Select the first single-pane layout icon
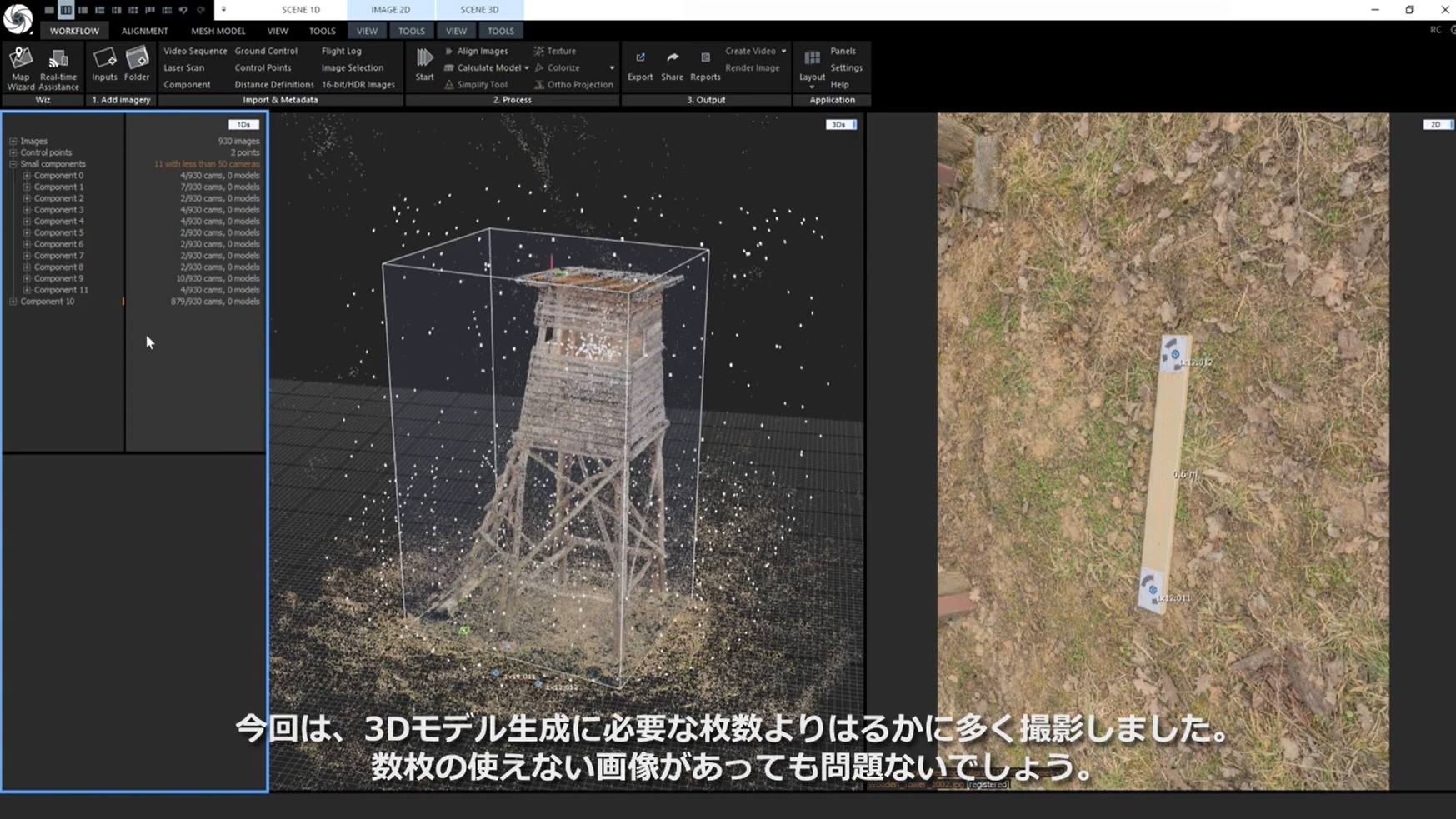Viewport: 1456px width, 819px height. [49, 10]
